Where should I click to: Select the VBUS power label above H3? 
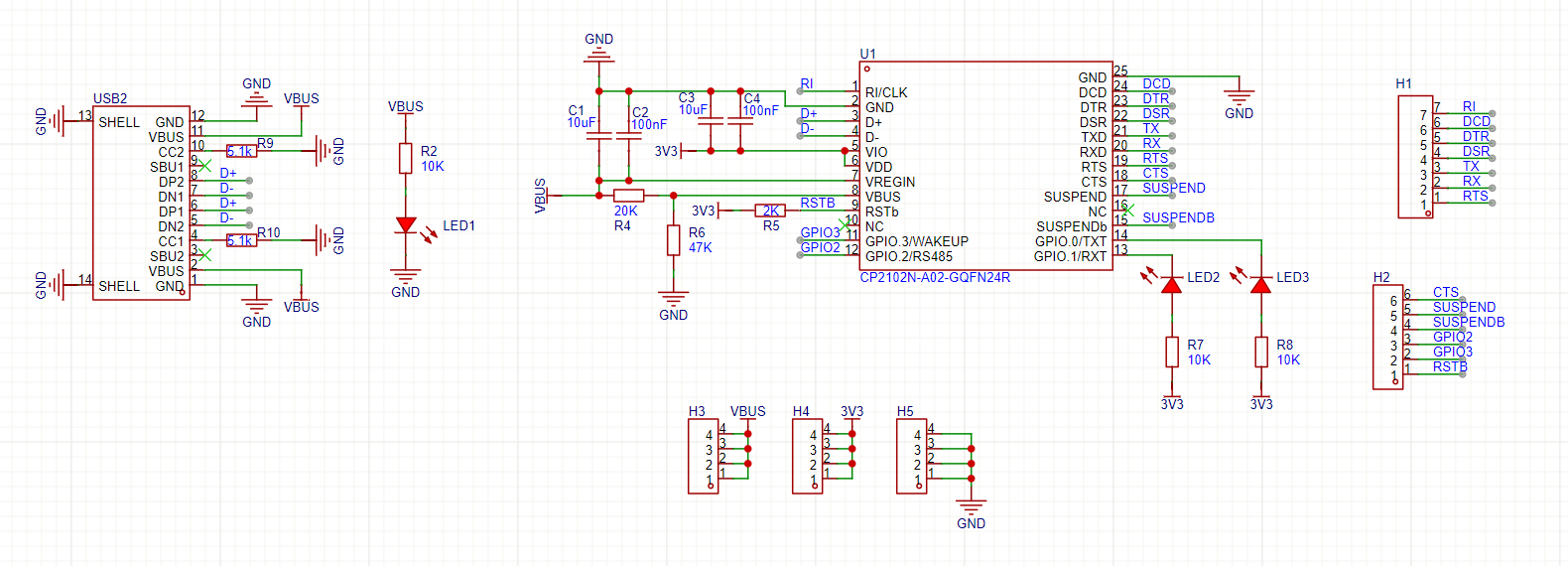click(x=747, y=411)
